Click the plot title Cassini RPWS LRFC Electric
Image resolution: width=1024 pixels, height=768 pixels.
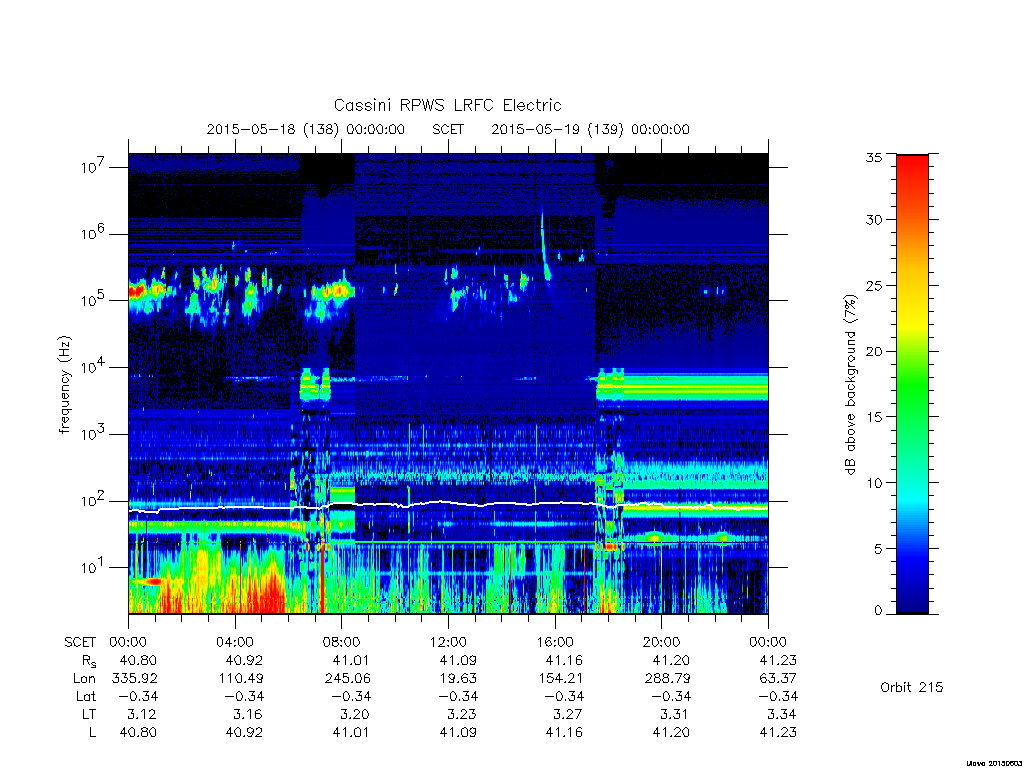pyautogui.click(x=447, y=105)
